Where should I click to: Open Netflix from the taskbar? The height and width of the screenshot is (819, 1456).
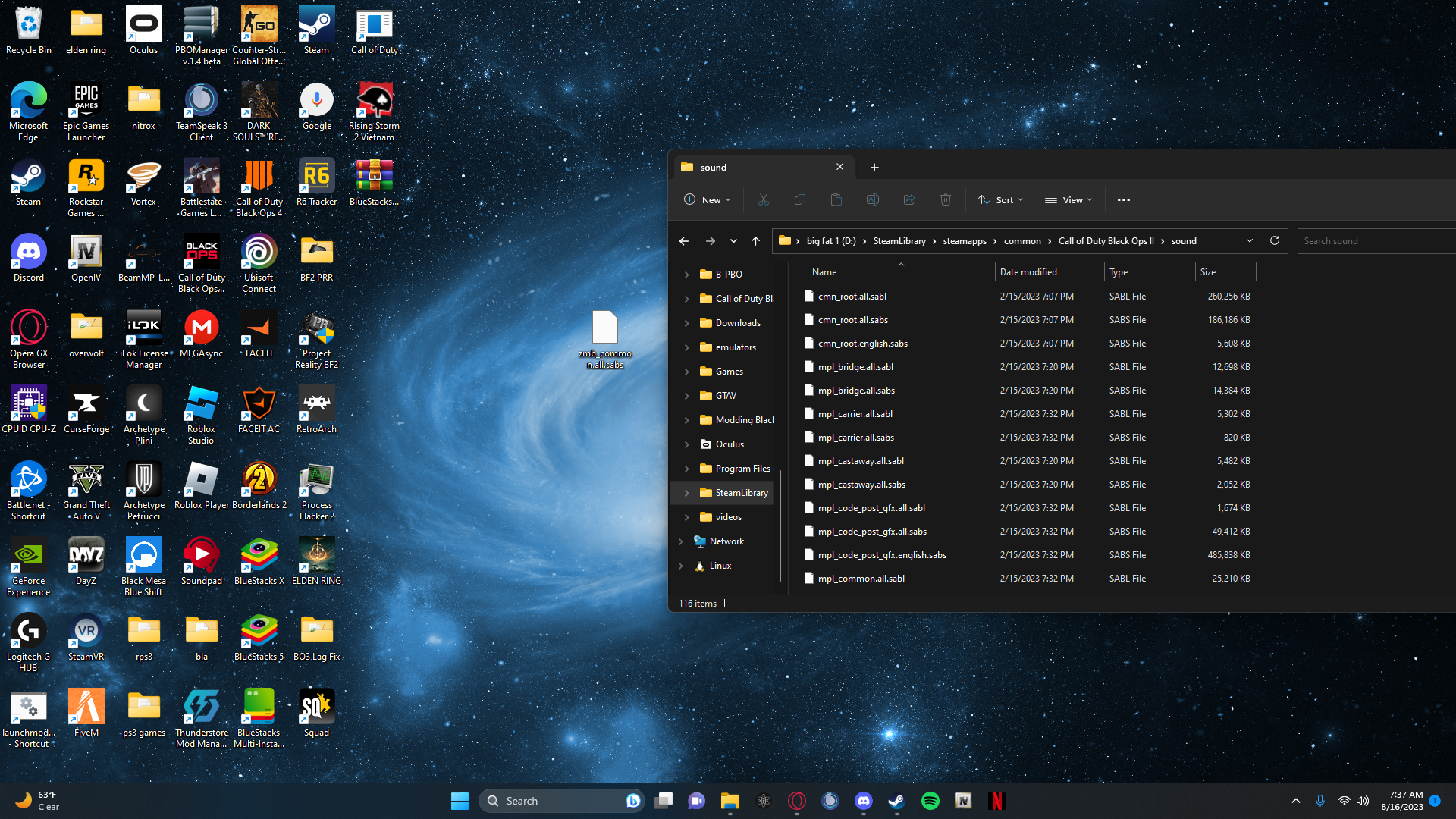[997, 801]
